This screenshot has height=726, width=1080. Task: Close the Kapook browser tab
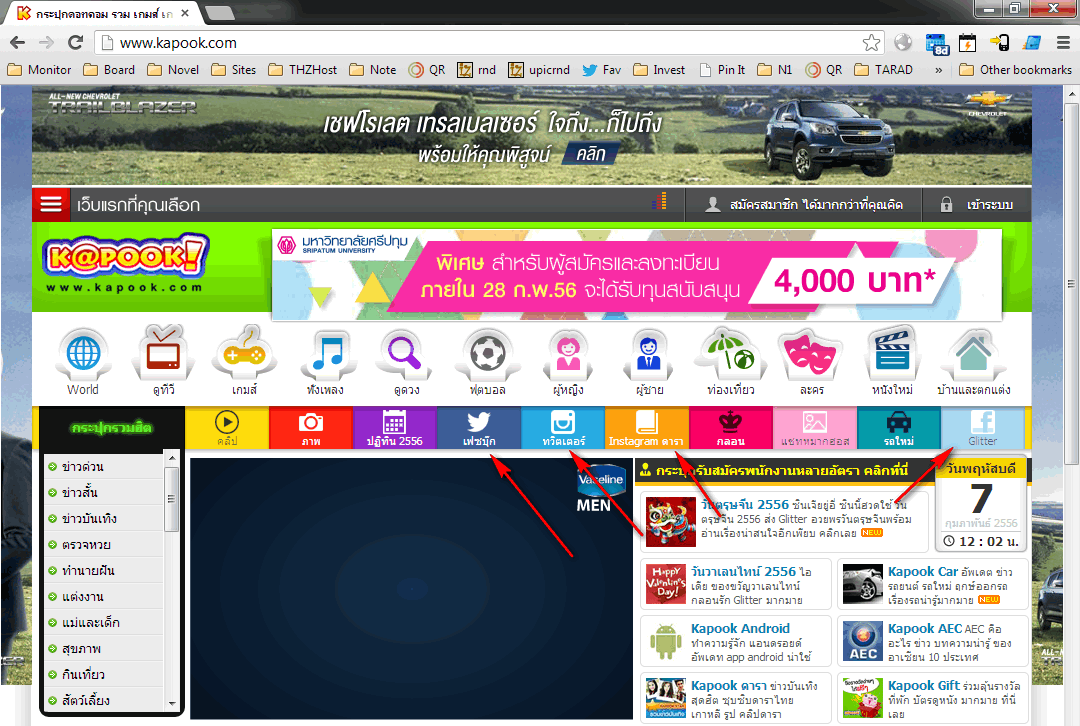click(x=185, y=13)
